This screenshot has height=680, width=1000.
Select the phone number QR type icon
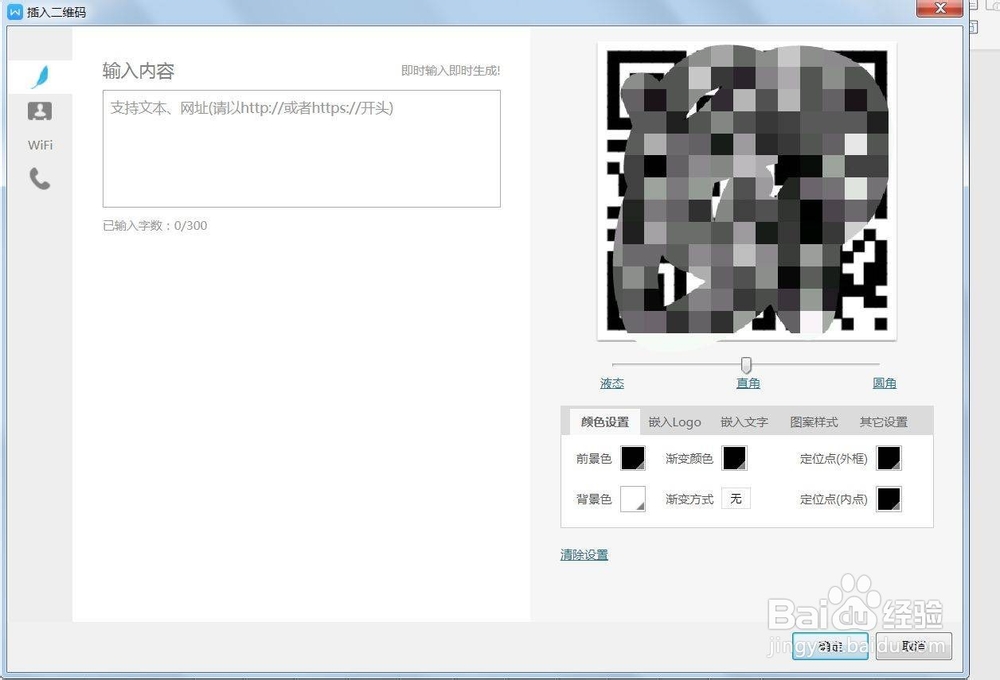tap(40, 179)
